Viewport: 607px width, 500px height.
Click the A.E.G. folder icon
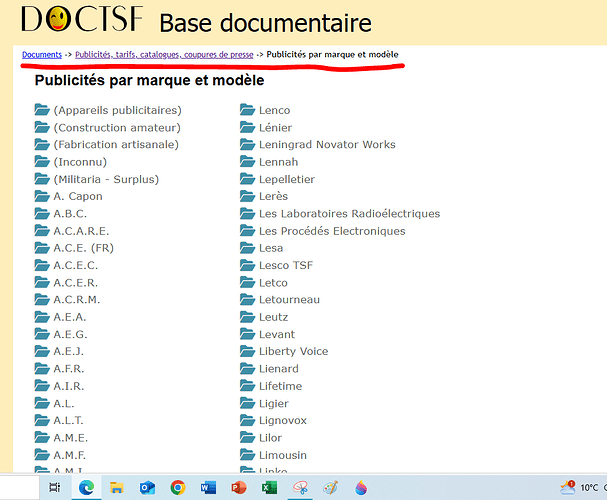(x=42, y=334)
